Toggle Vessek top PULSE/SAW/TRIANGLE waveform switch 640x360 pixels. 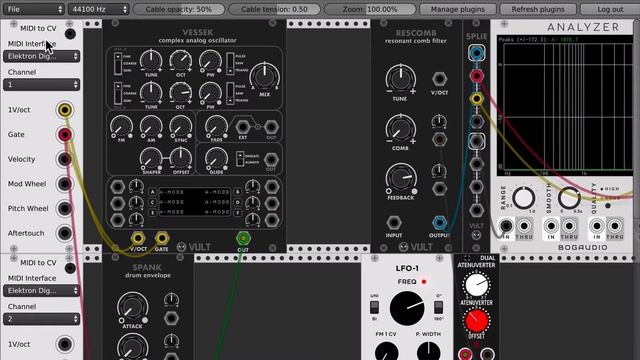tap(231, 63)
